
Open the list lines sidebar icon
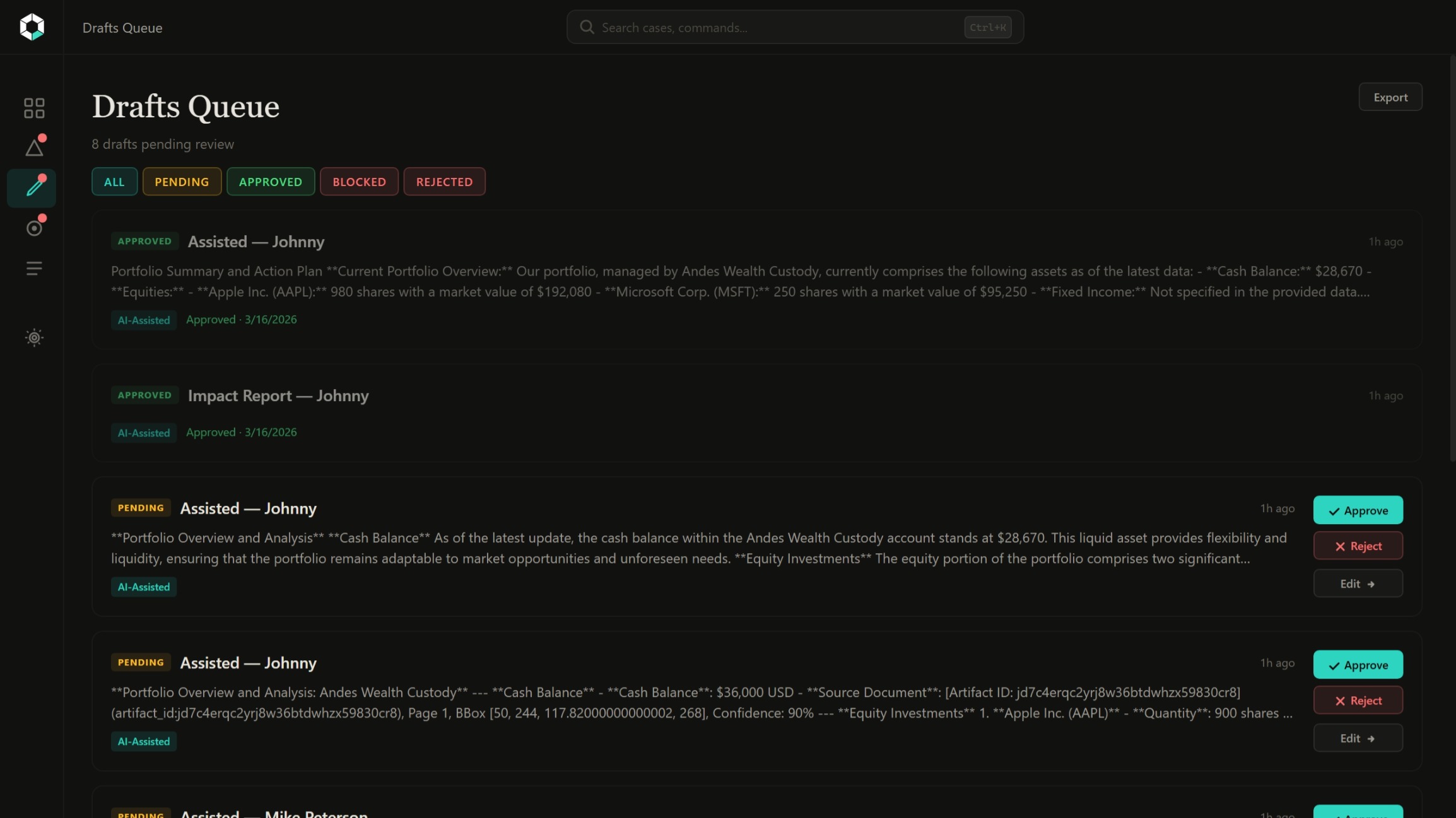point(34,269)
